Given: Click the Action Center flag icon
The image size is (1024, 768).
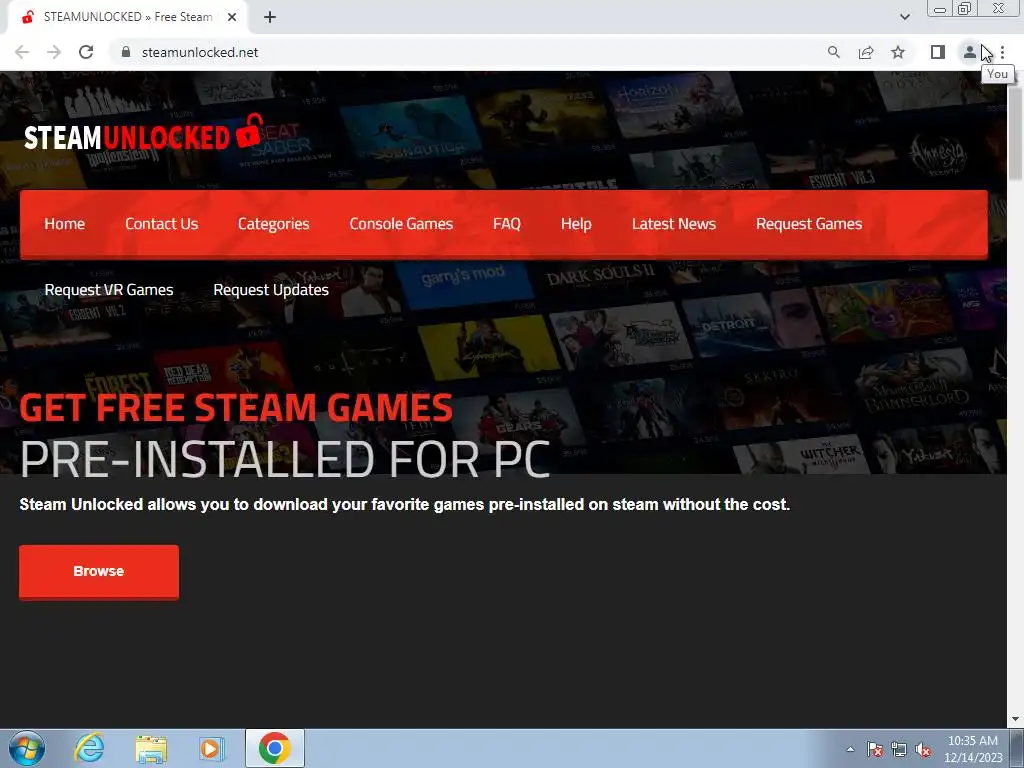Looking at the screenshot, I should (875, 749).
